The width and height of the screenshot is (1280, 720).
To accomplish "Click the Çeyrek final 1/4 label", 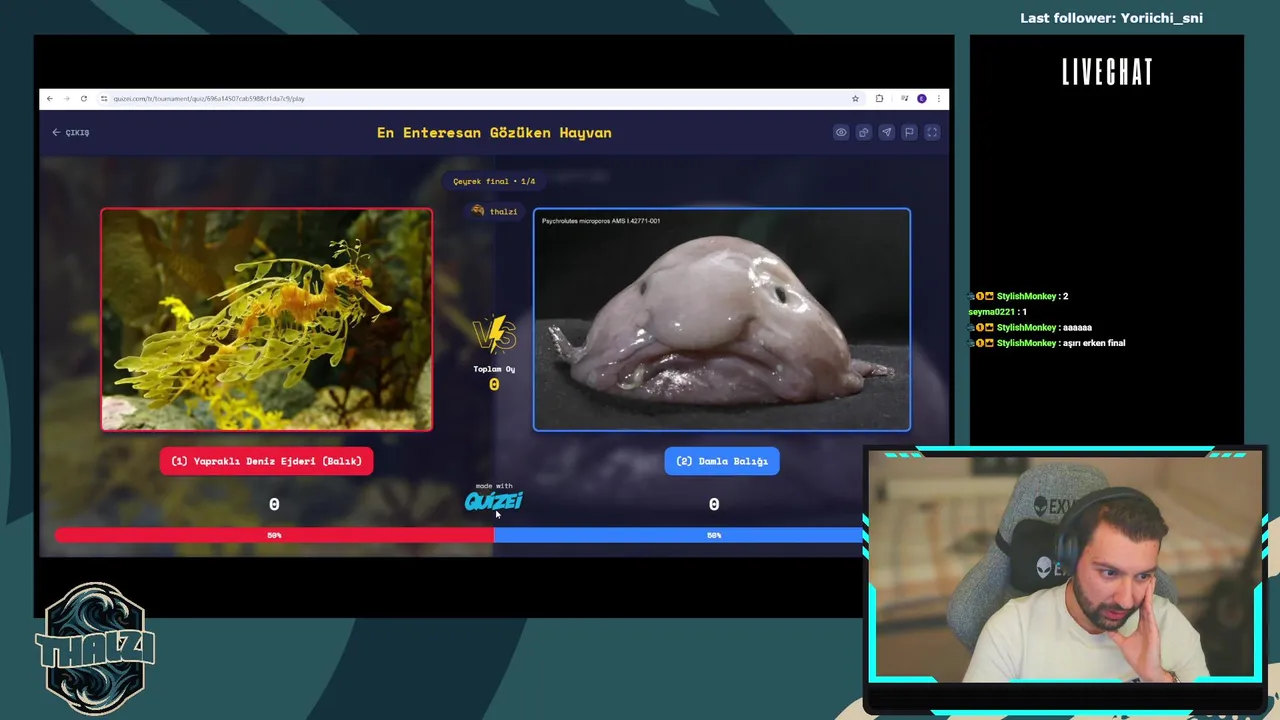I will point(494,181).
